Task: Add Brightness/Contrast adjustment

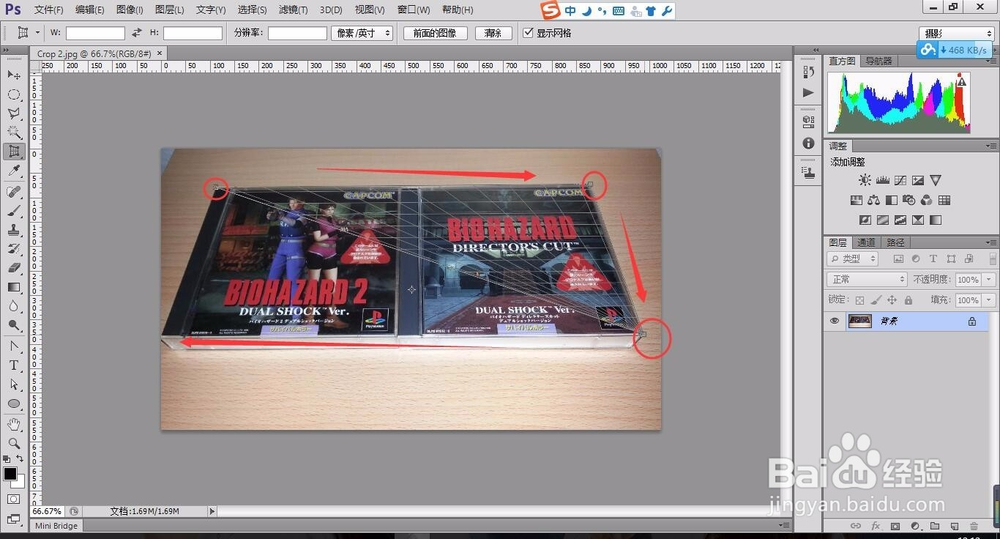Action: coord(865,181)
